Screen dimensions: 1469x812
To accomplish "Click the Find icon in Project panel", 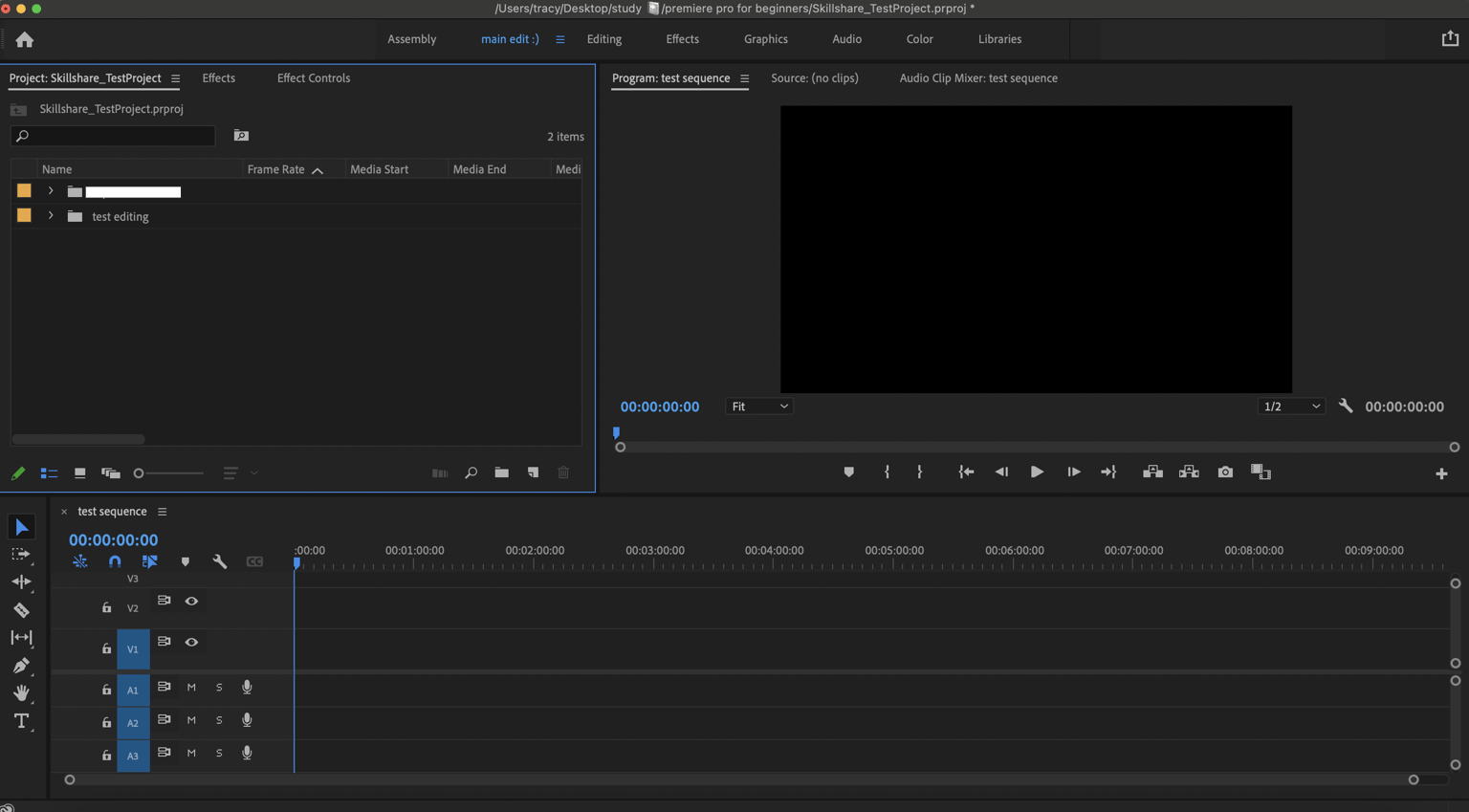I will tap(471, 472).
